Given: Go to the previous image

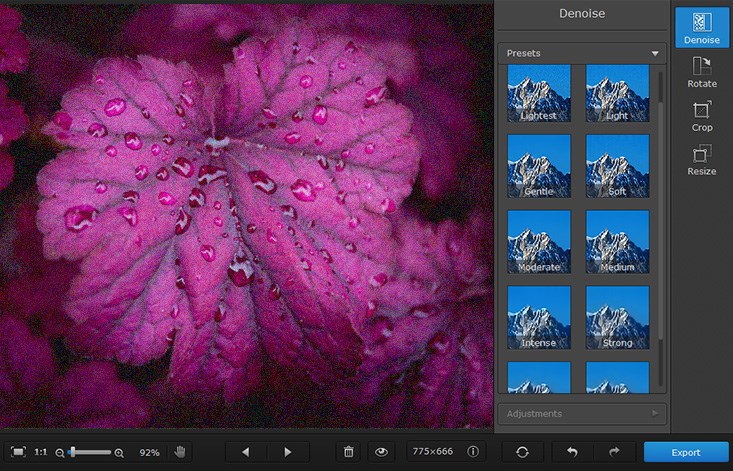Looking at the screenshot, I should (x=245, y=452).
